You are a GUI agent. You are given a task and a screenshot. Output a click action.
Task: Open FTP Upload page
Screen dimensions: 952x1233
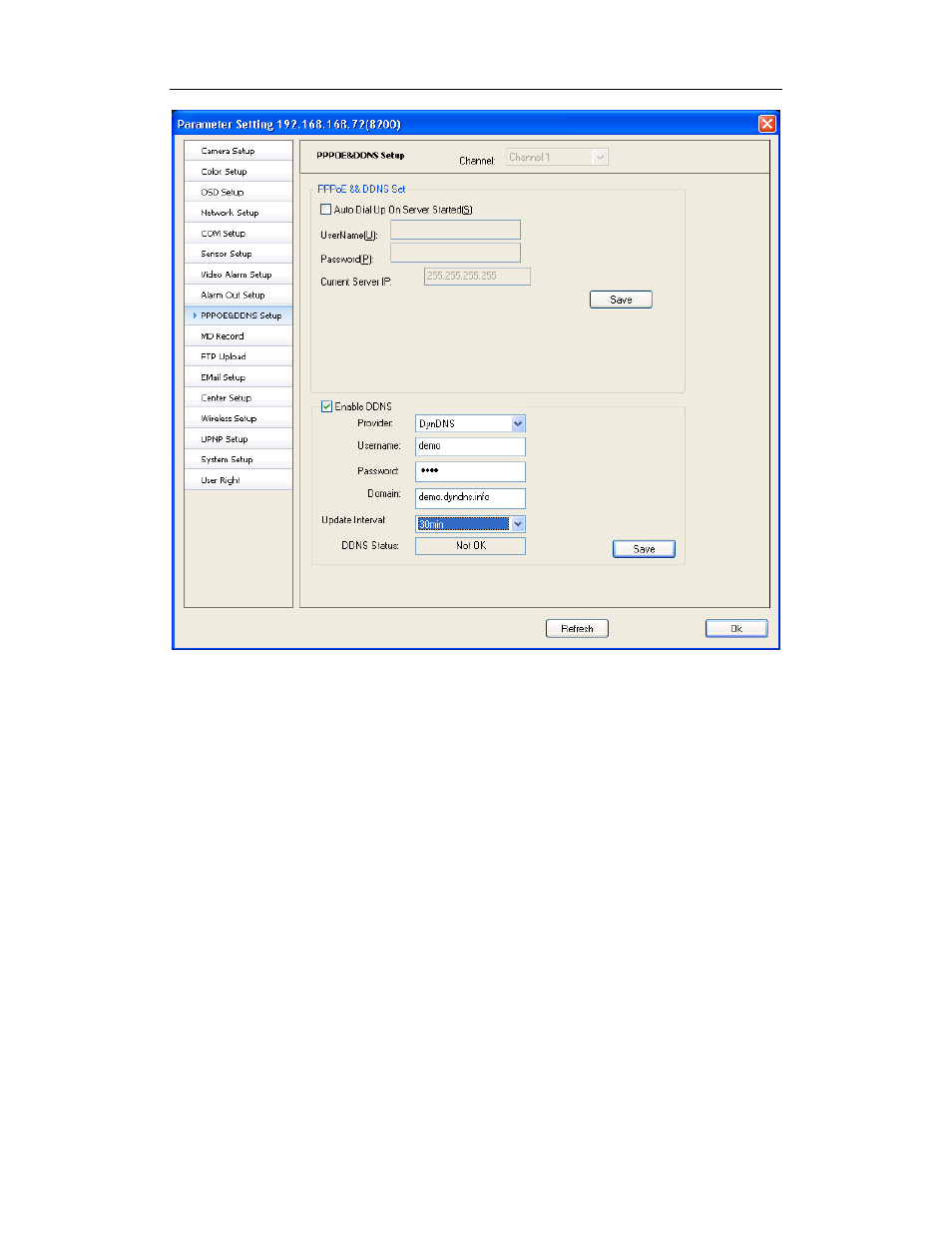pyautogui.click(x=238, y=356)
